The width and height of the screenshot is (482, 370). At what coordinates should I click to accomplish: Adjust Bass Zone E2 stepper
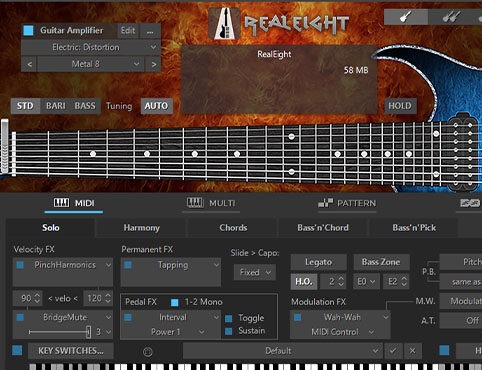click(x=396, y=282)
